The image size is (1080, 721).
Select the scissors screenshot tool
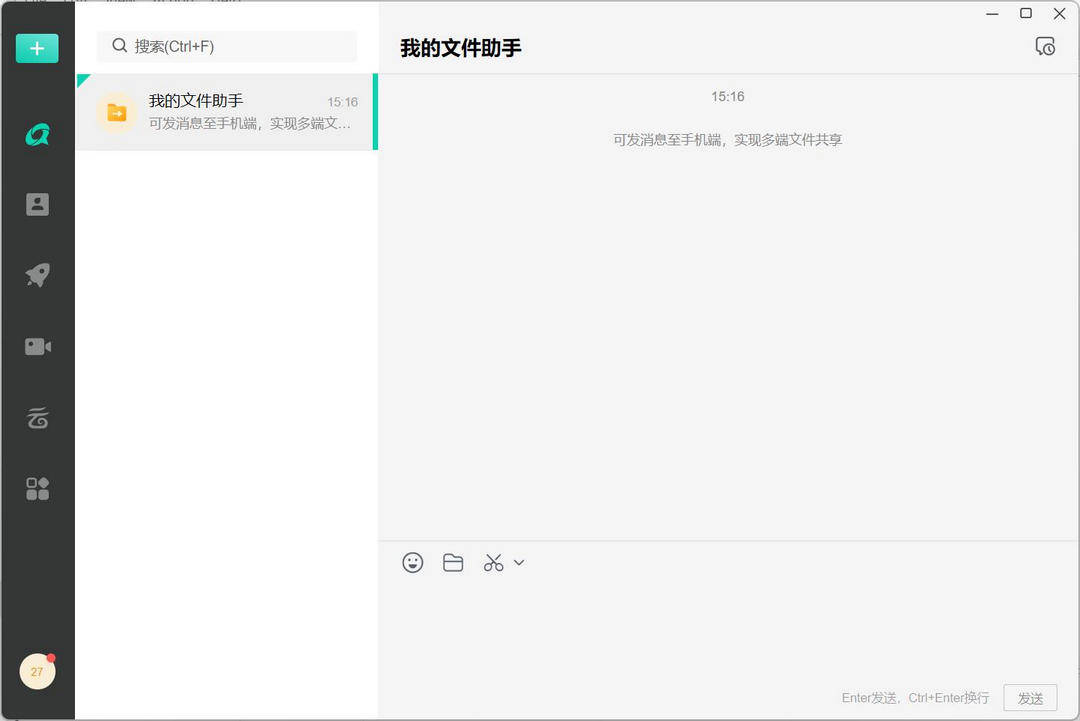point(493,563)
